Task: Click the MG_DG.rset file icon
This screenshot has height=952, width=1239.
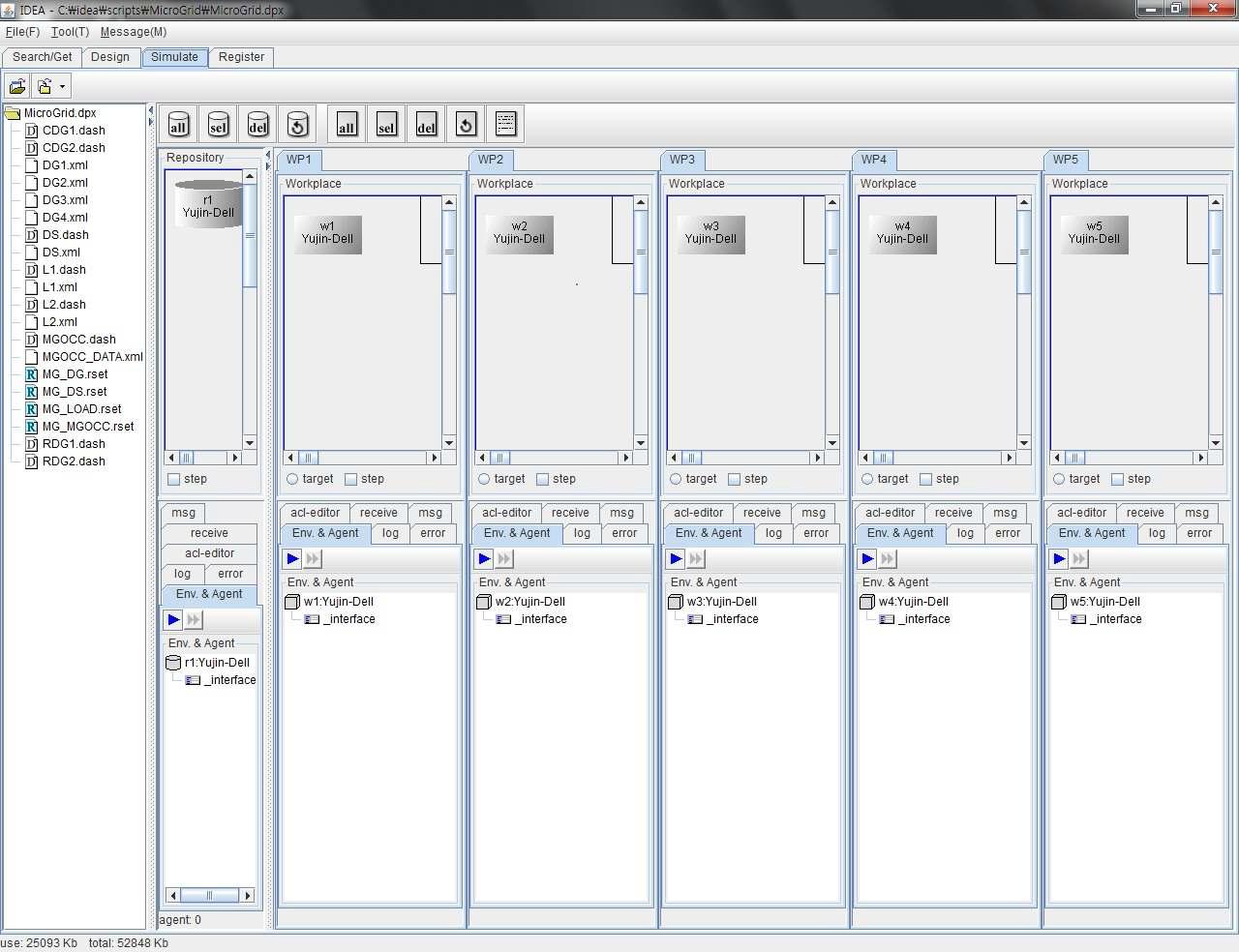Action: tap(32, 374)
